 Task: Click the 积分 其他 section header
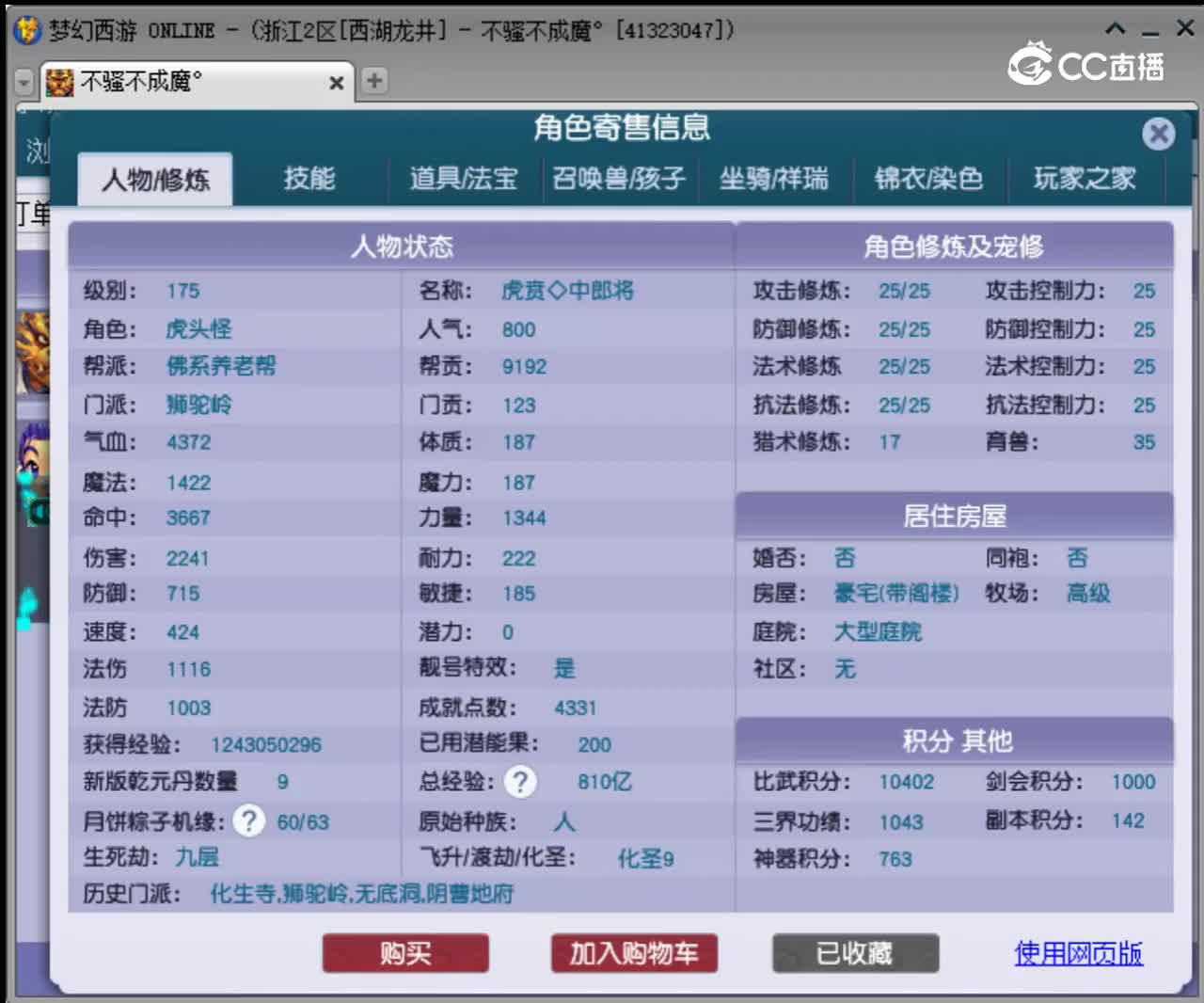point(954,740)
